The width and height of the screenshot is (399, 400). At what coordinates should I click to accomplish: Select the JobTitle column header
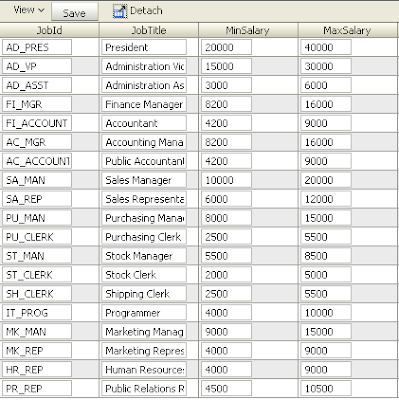point(149,30)
